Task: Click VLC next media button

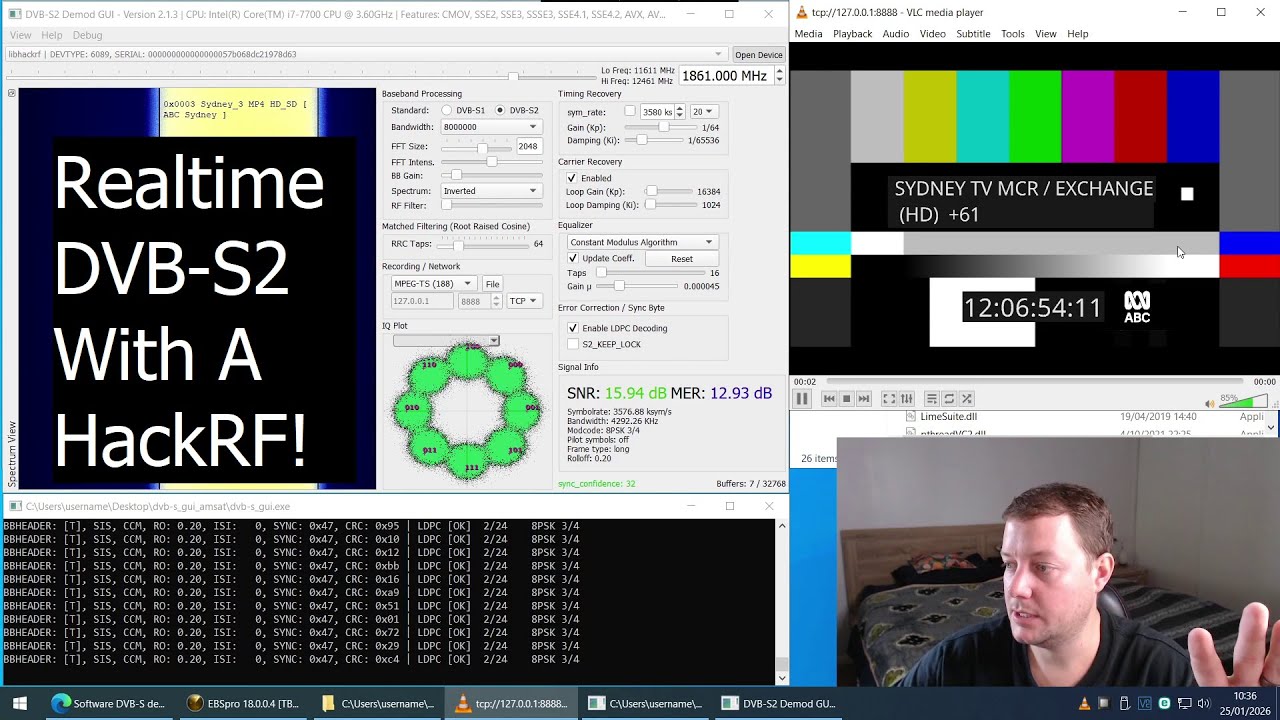Action: click(864, 398)
